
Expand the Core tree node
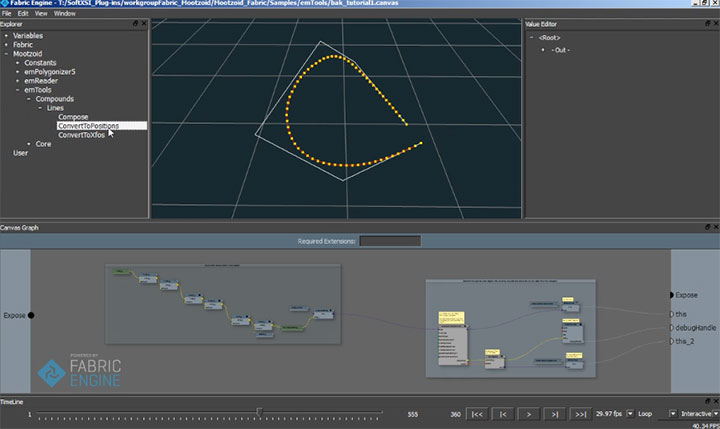point(28,144)
